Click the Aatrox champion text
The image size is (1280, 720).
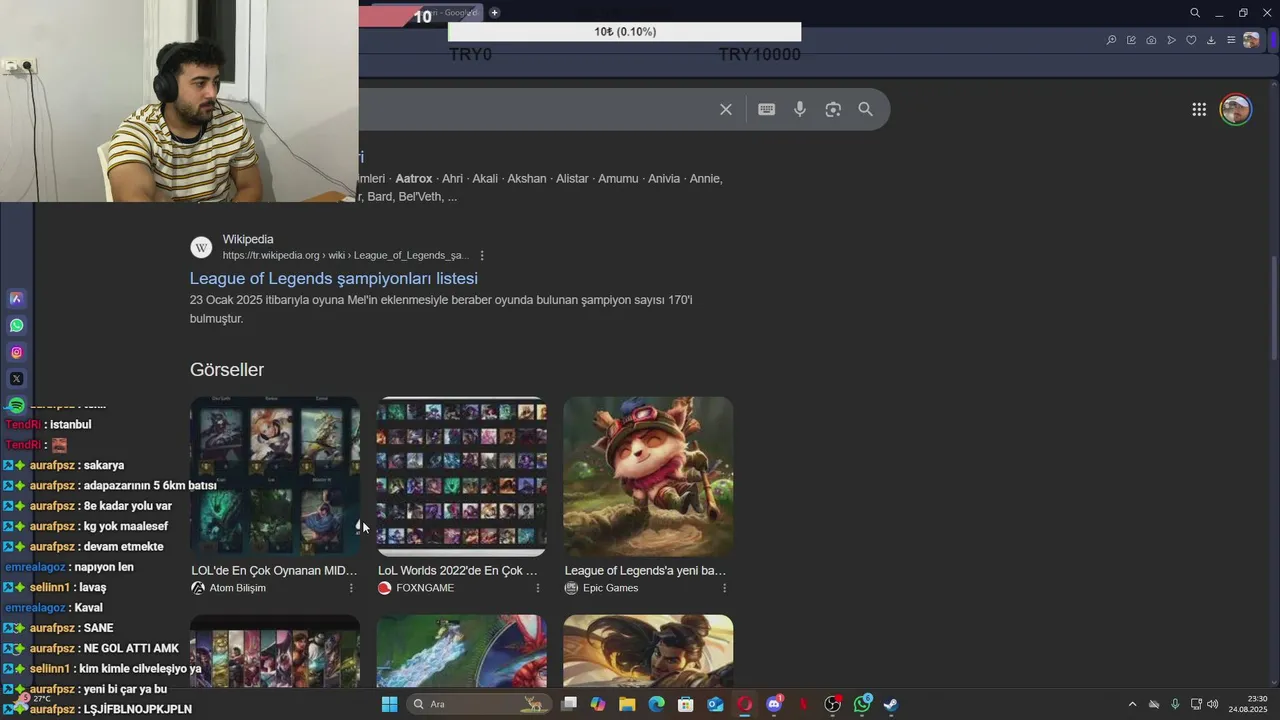(414, 179)
